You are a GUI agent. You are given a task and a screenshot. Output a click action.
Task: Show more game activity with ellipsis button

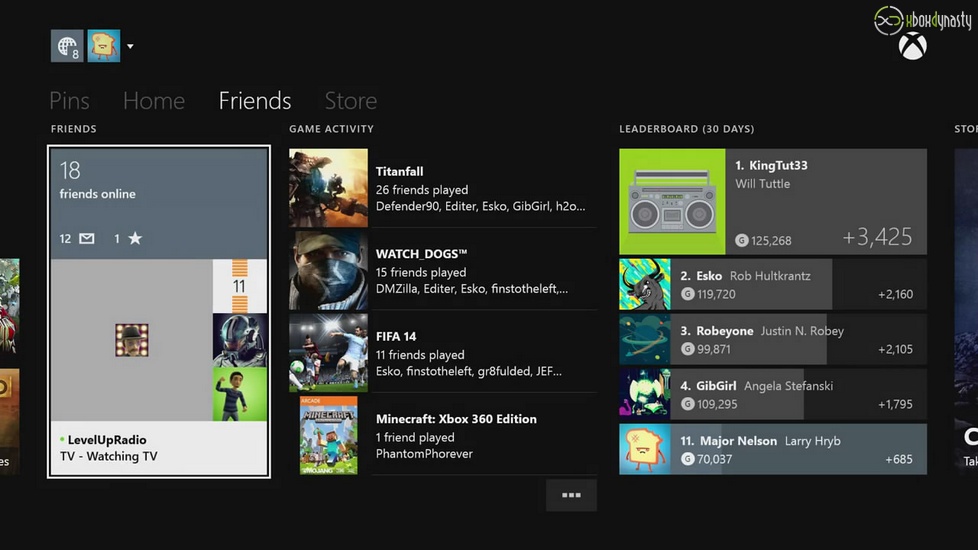pyautogui.click(x=571, y=495)
